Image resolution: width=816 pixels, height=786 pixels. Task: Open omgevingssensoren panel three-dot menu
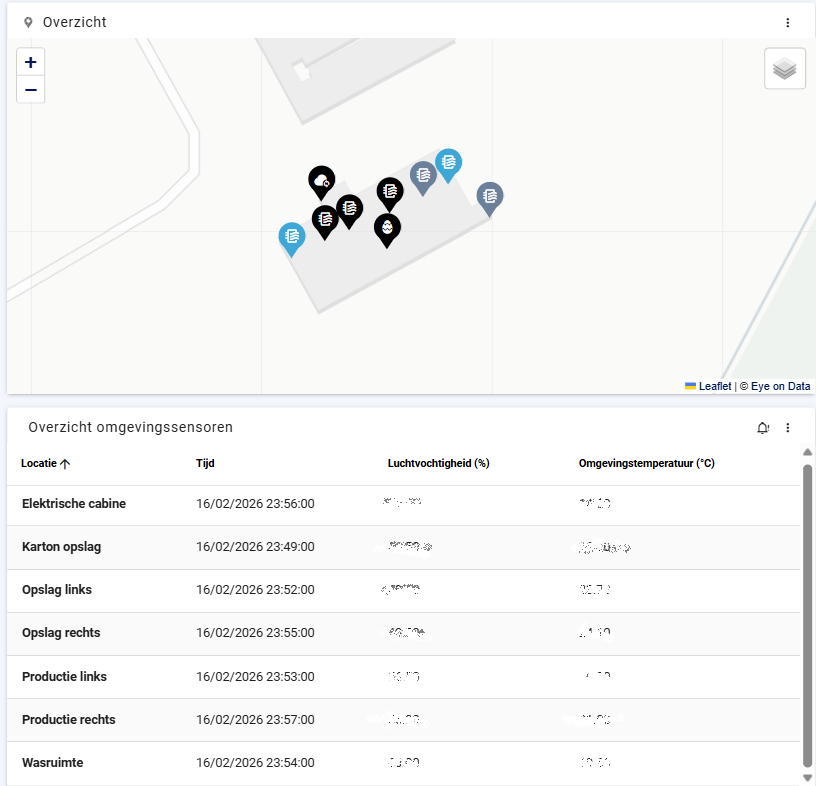click(787, 427)
